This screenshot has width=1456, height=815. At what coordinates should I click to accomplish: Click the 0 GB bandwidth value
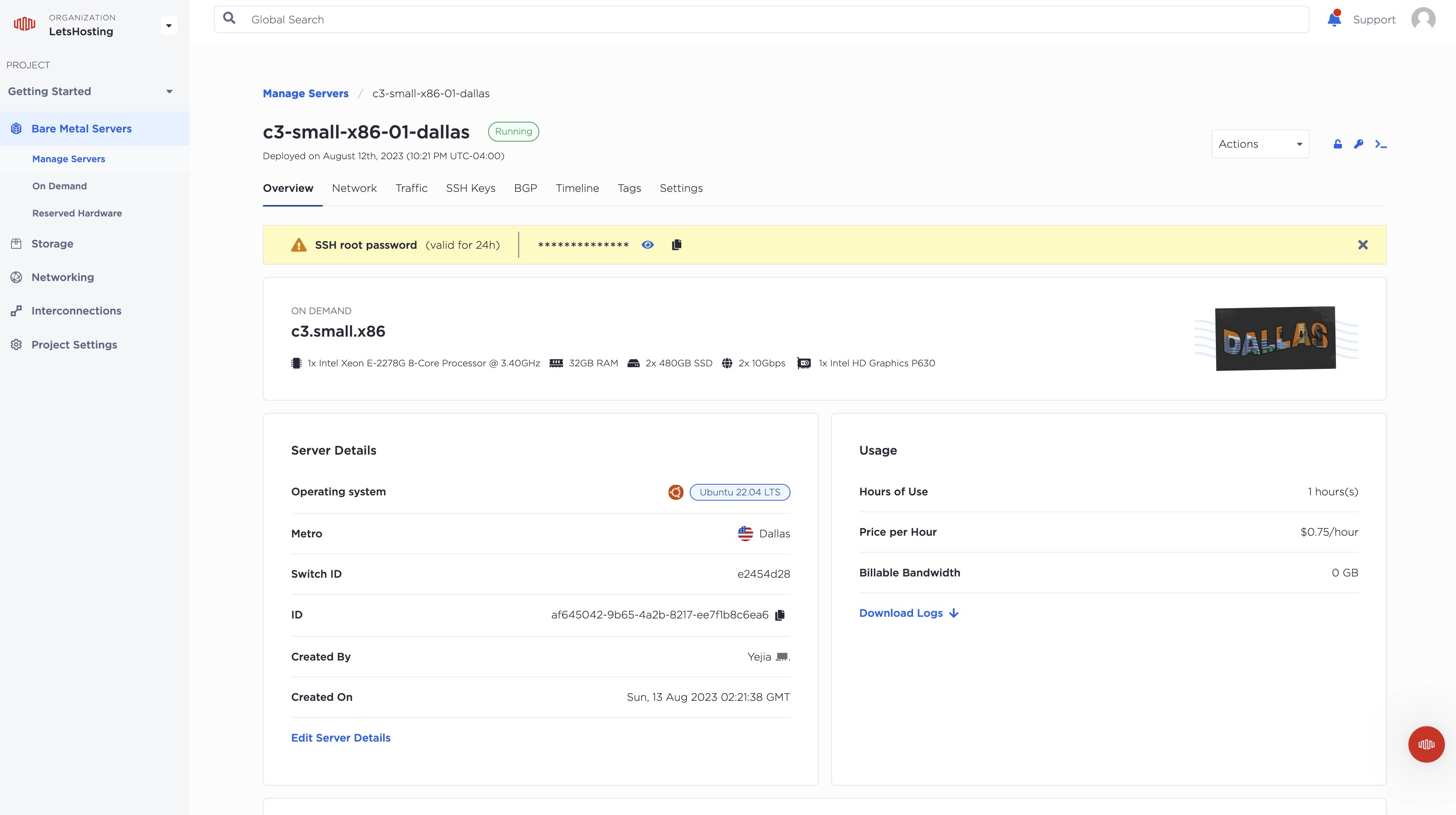(1345, 572)
